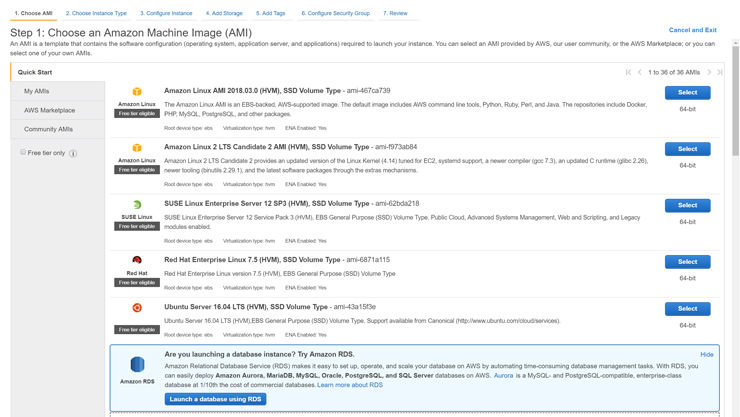740x417 pixels.
Task: Go to next page of AMIs
Action: pyautogui.click(x=709, y=72)
